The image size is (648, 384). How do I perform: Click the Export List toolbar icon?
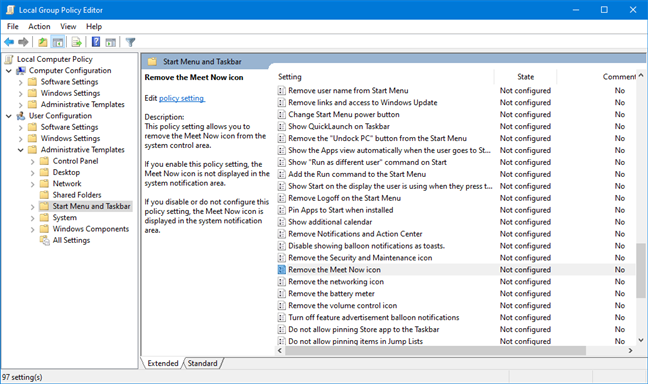[x=76, y=42]
